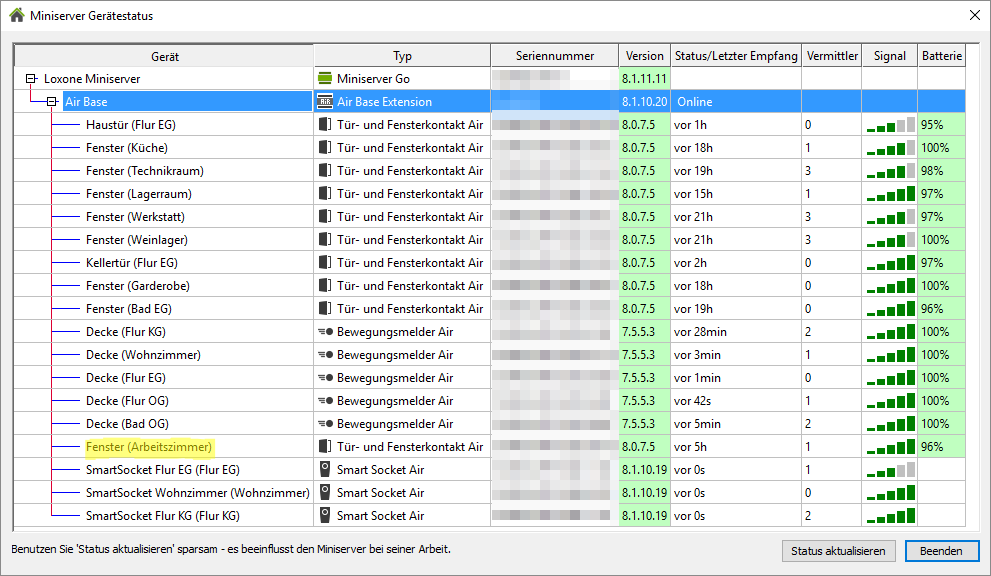991x576 pixels.
Task: Click the contact icon in Fenster (Werkstatt) row
Action: pyautogui.click(x=325, y=216)
